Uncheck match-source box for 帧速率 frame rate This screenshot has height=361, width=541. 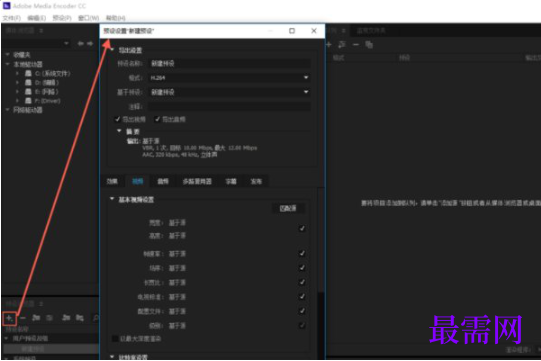[x=302, y=253]
